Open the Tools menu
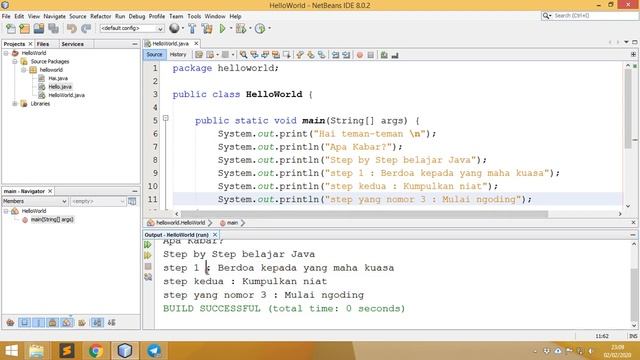 point(194,16)
